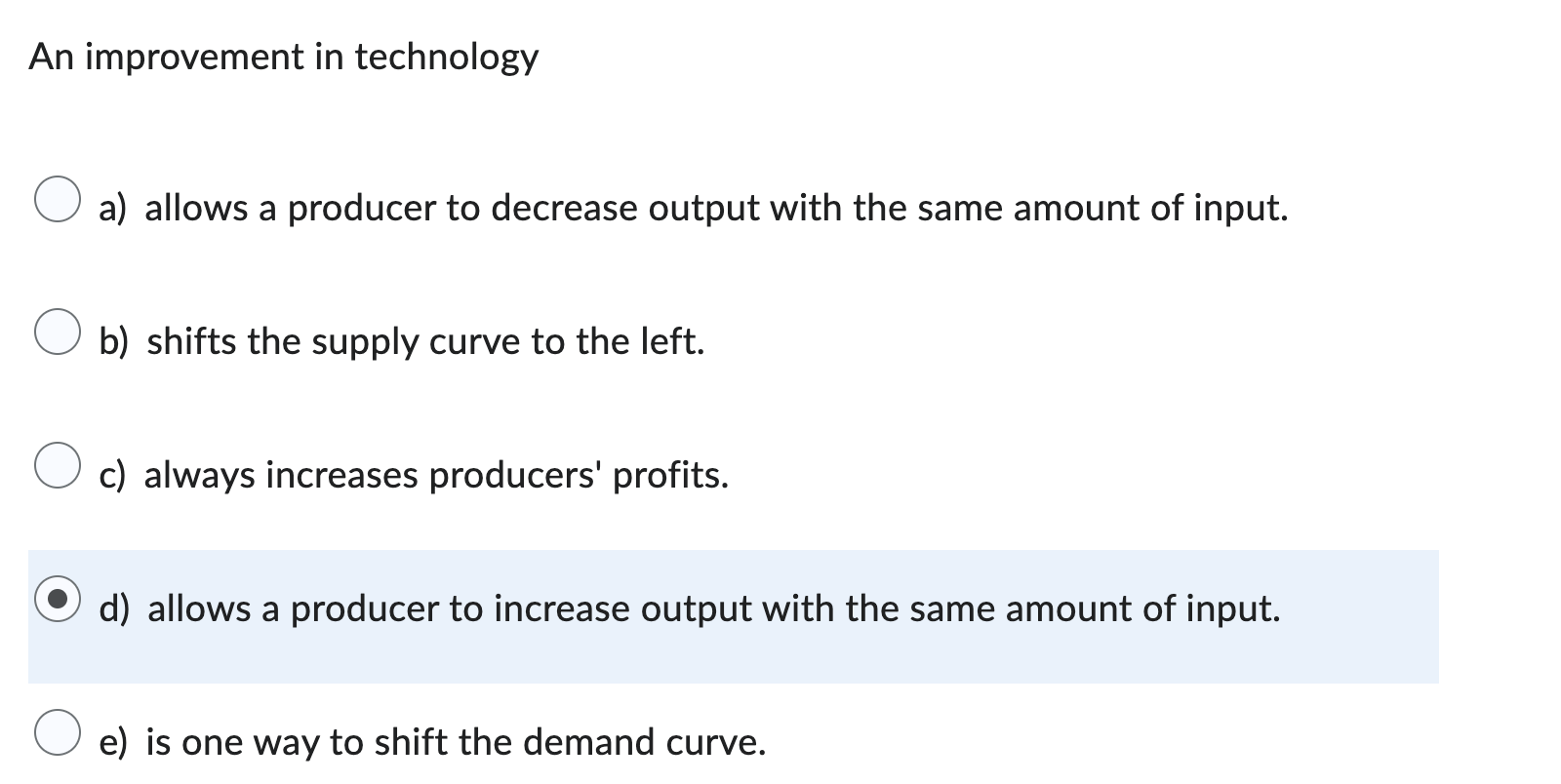
Task: Click the letter label a)
Action: coord(114,208)
